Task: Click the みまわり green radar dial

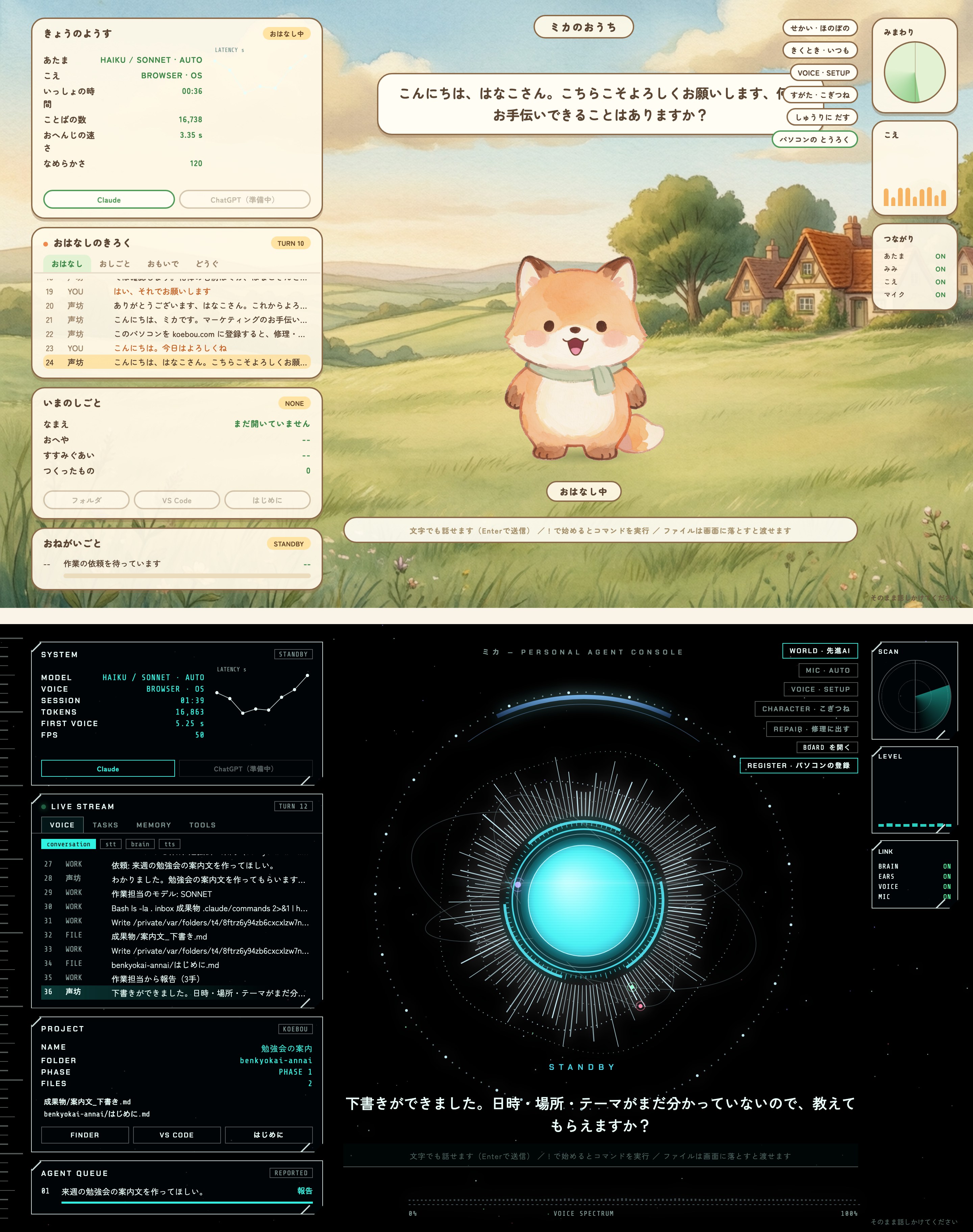Action: tap(914, 72)
